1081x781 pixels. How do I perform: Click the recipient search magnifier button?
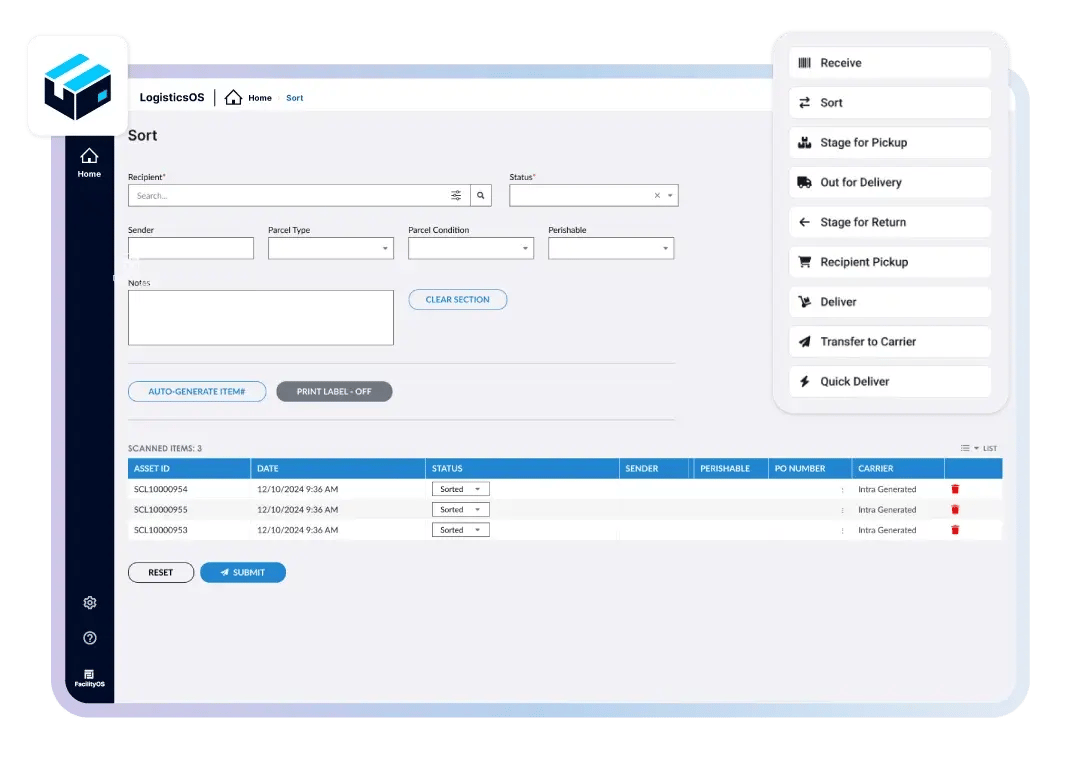pos(481,196)
